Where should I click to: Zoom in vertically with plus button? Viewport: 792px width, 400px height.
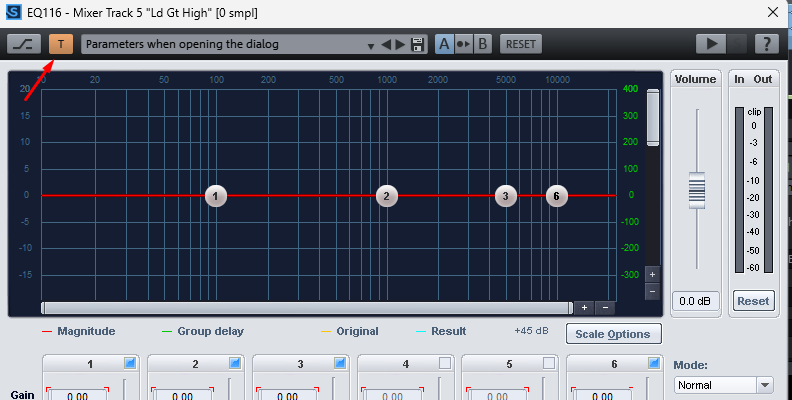click(x=653, y=275)
